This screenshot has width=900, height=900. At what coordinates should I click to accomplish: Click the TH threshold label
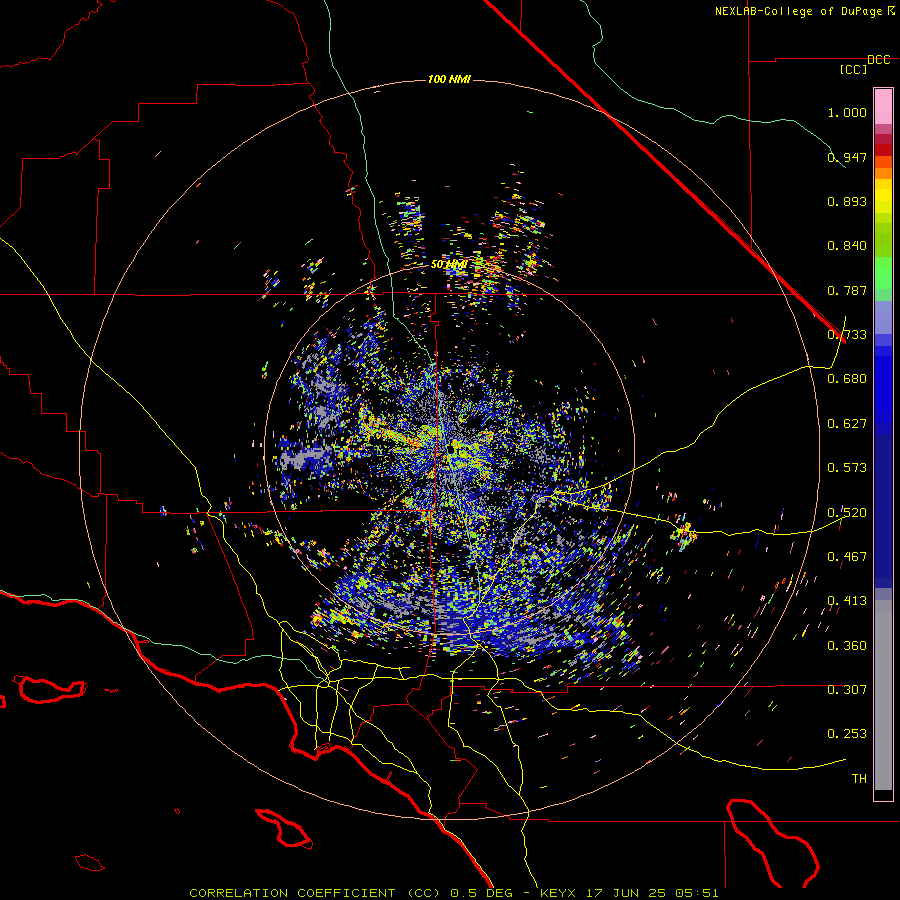tap(859, 779)
